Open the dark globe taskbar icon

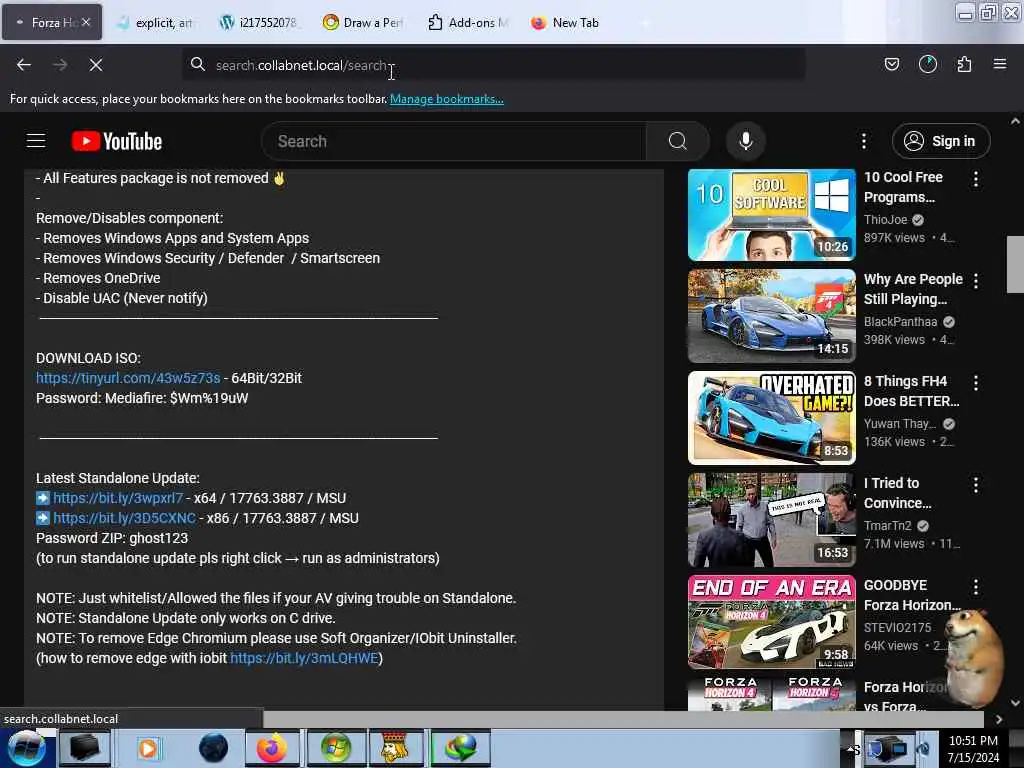(213, 748)
